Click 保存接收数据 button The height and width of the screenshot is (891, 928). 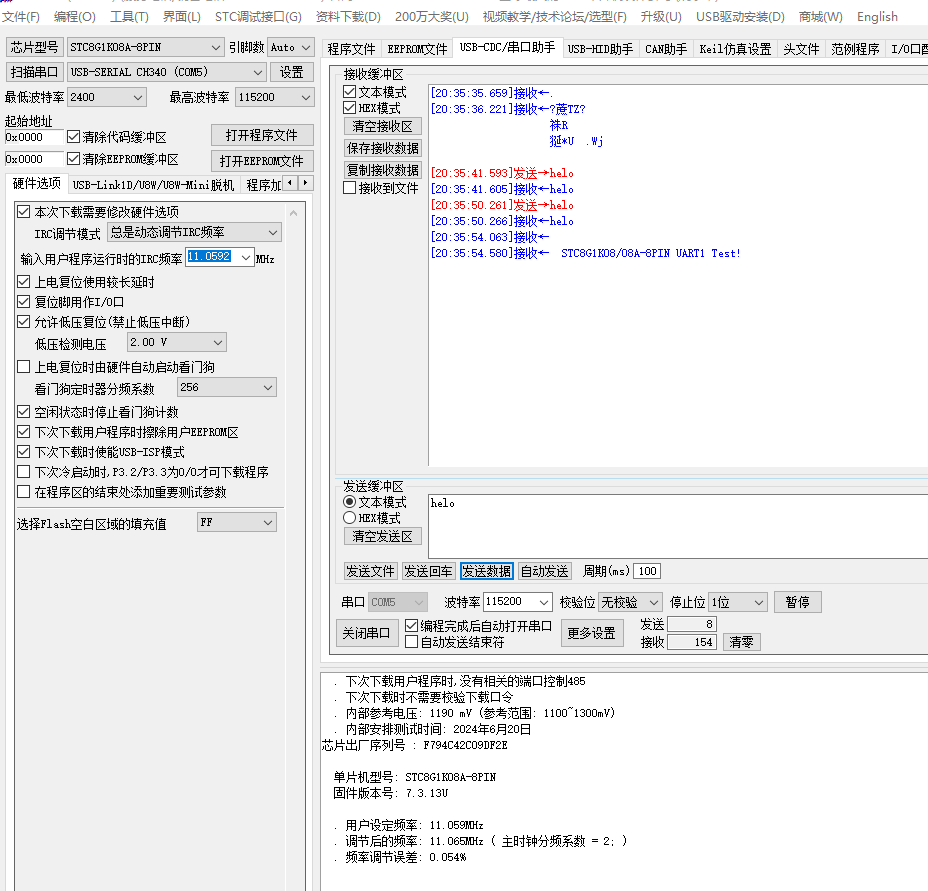(382, 148)
